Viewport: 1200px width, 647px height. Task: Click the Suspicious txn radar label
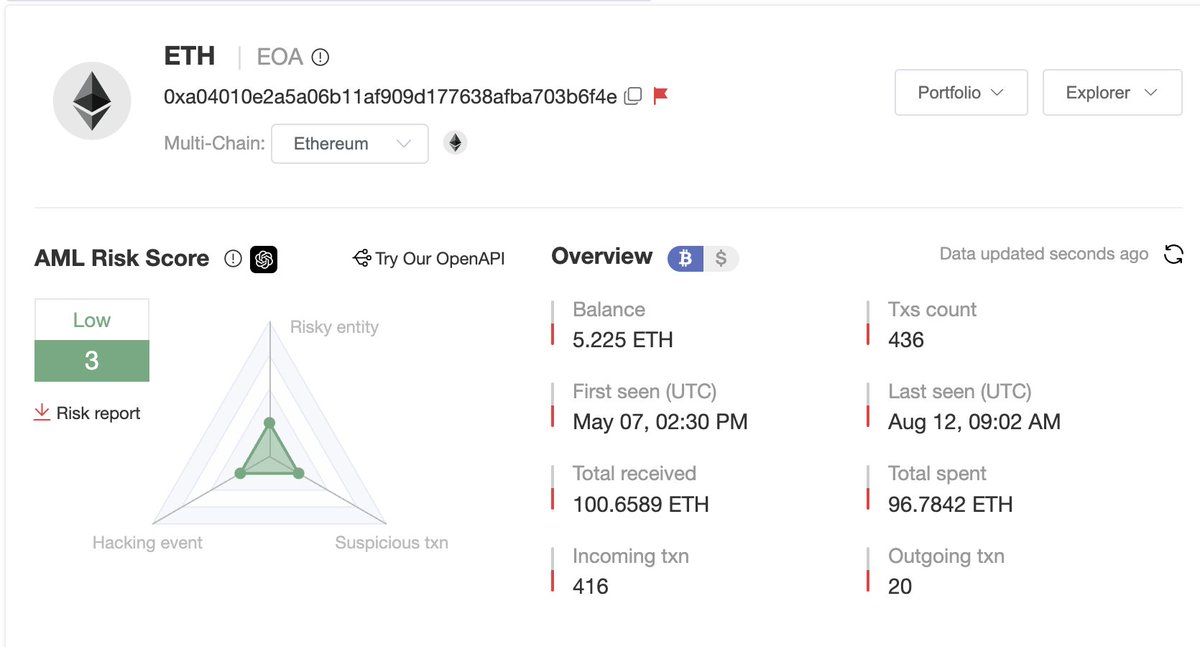[391, 542]
